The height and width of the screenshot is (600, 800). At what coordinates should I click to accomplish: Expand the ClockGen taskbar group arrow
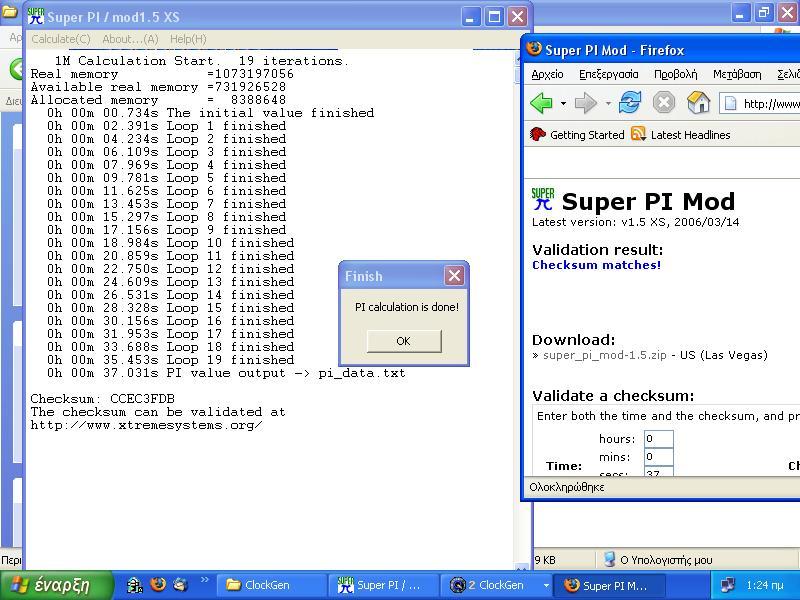point(545,586)
